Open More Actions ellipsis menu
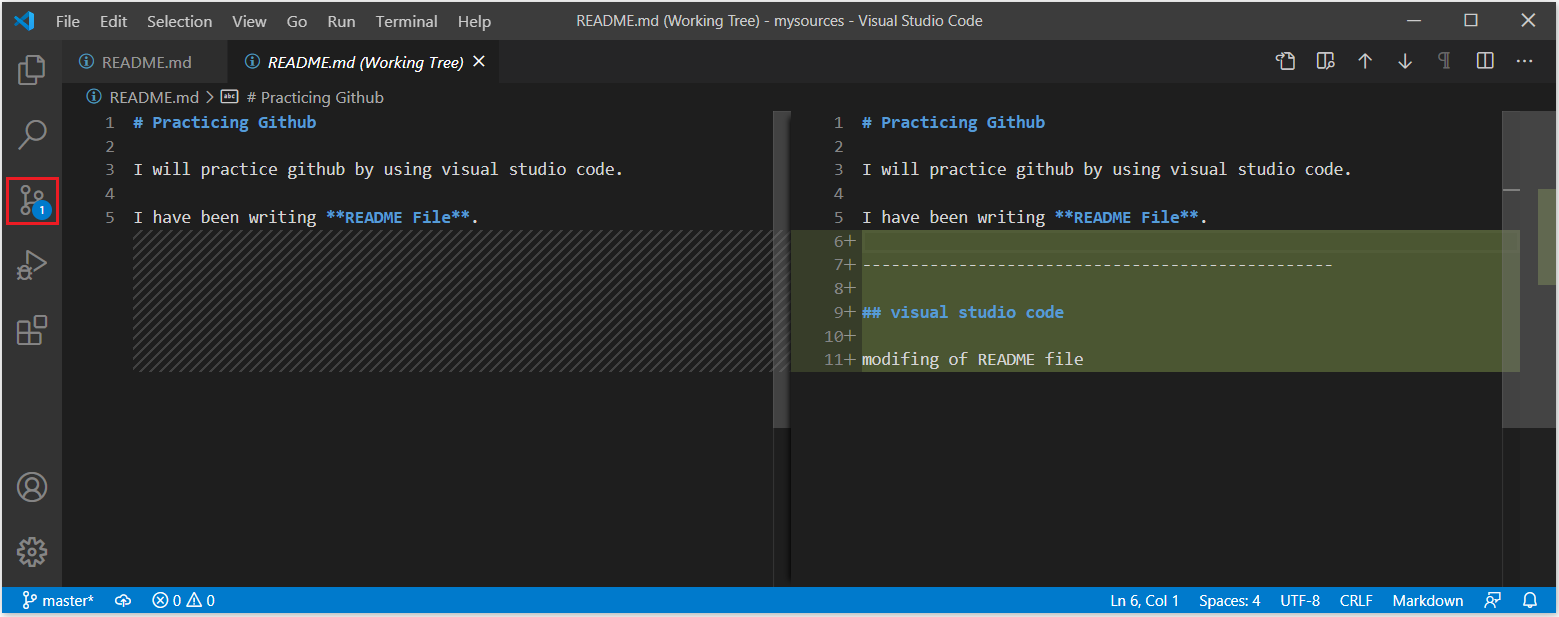The width and height of the screenshot is (1559, 617). click(1524, 62)
